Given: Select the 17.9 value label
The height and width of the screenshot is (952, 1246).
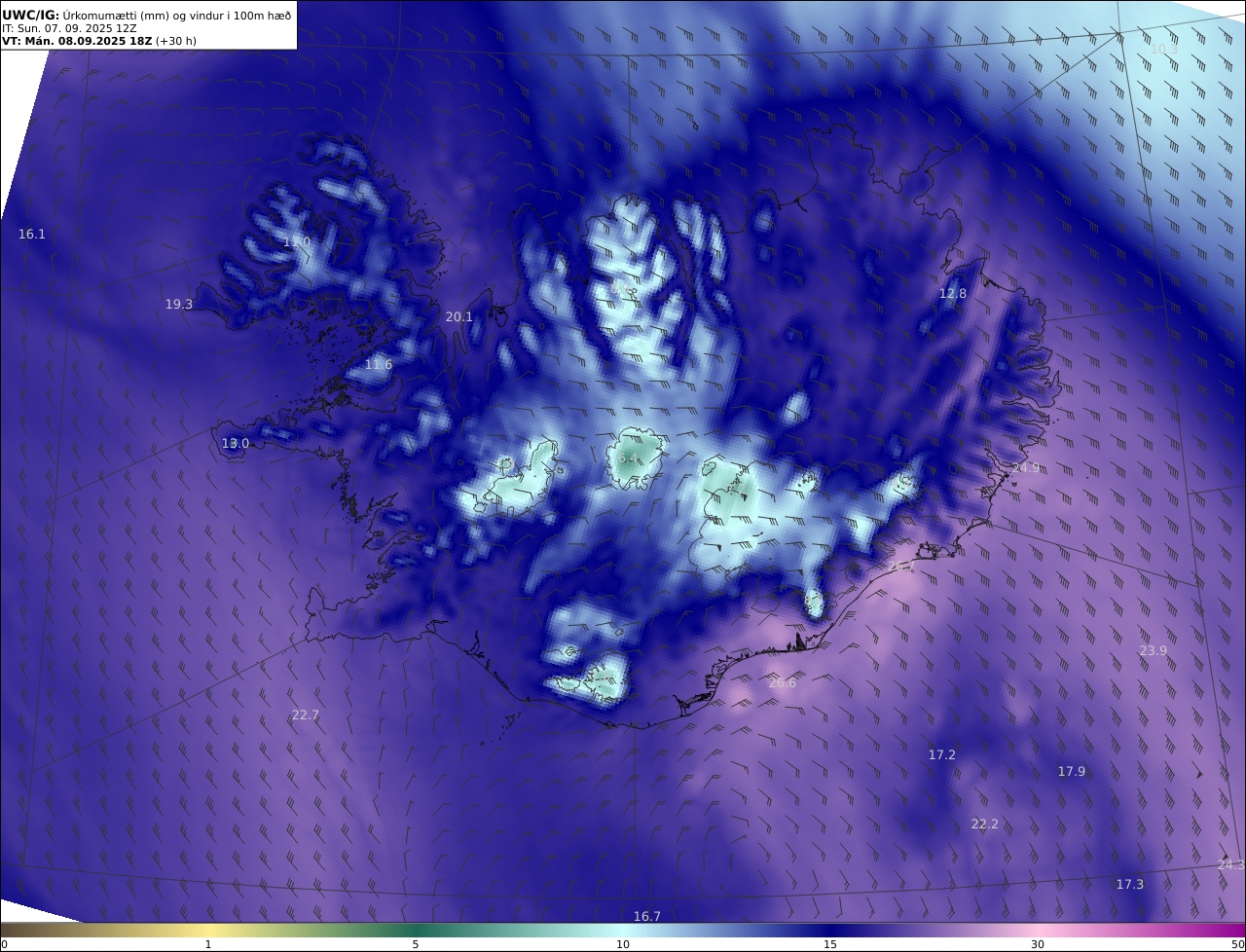Looking at the screenshot, I should click(x=1072, y=772).
